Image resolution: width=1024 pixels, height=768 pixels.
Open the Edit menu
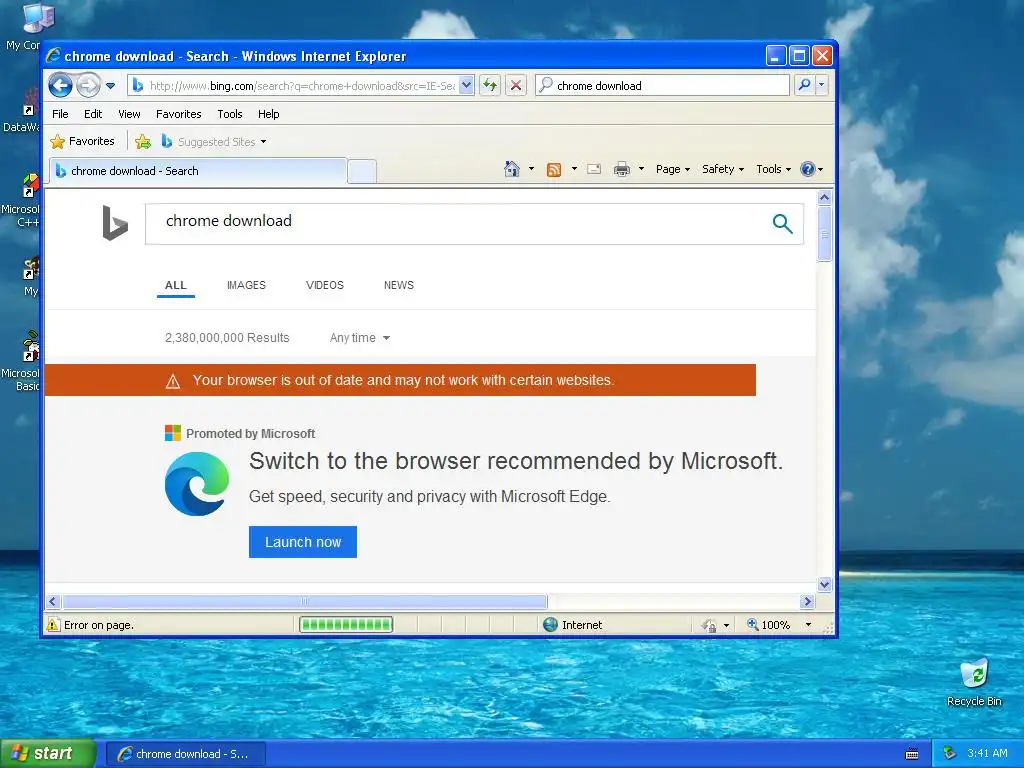(x=93, y=114)
